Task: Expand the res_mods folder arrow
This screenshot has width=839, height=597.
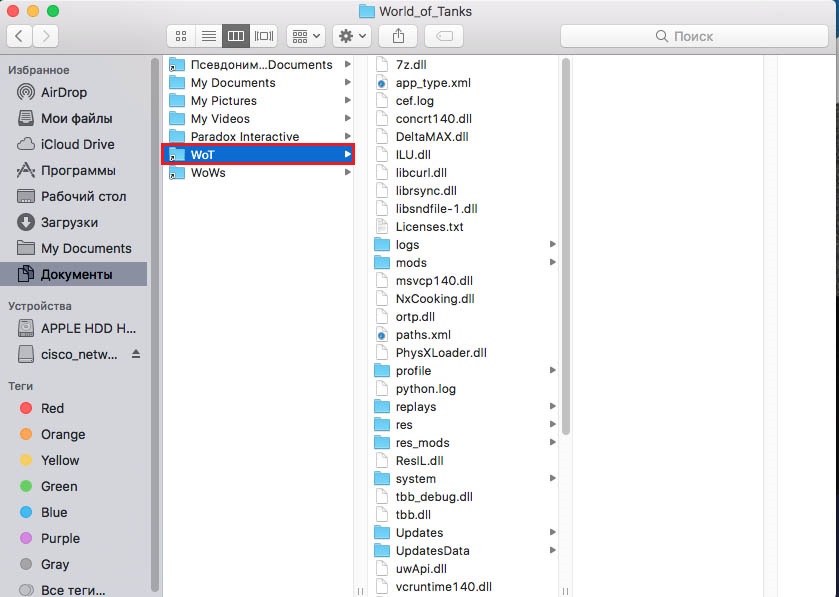Action: tap(552, 442)
